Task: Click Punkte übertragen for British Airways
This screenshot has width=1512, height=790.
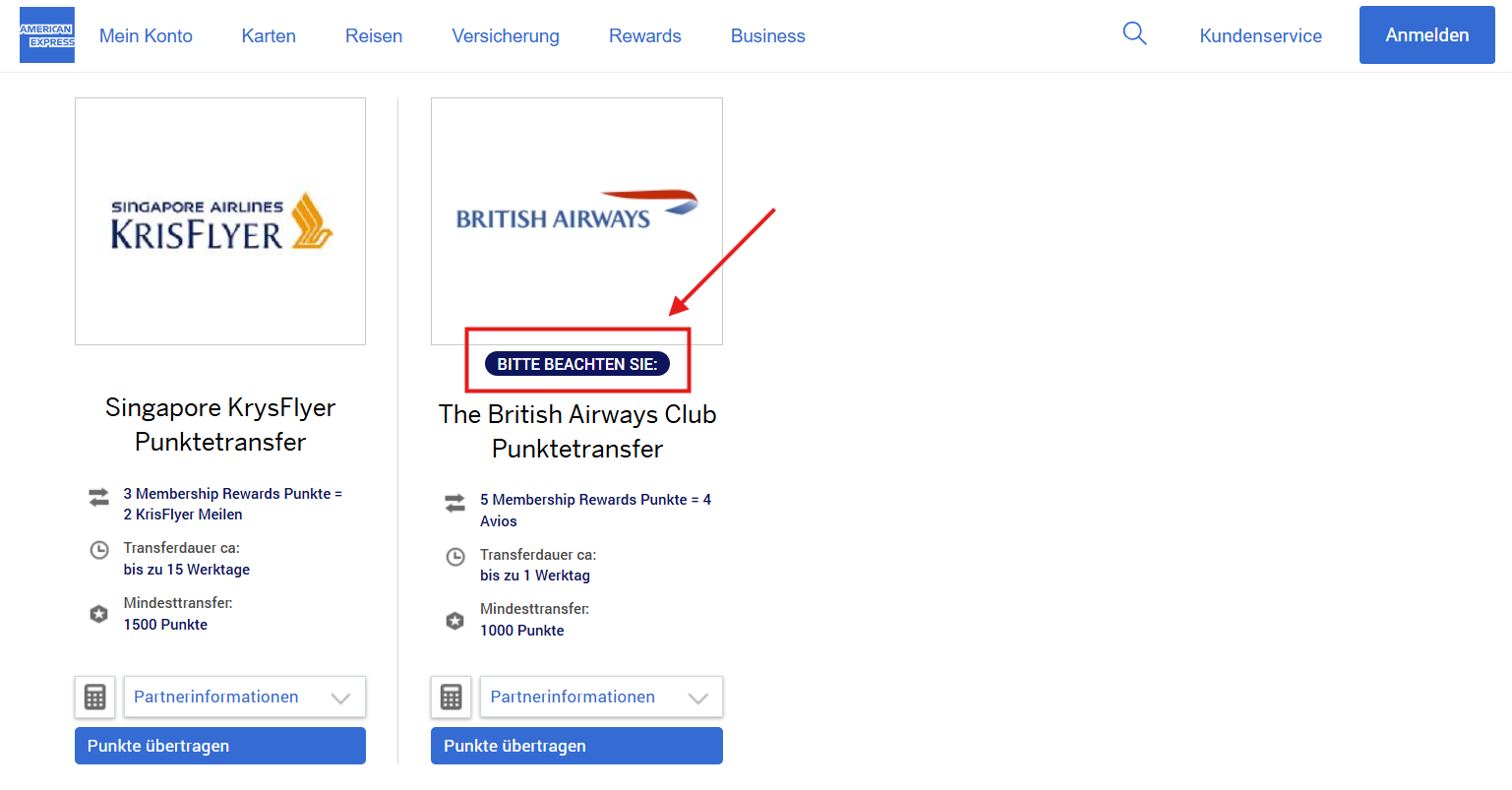Action: (x=576, y=746)
